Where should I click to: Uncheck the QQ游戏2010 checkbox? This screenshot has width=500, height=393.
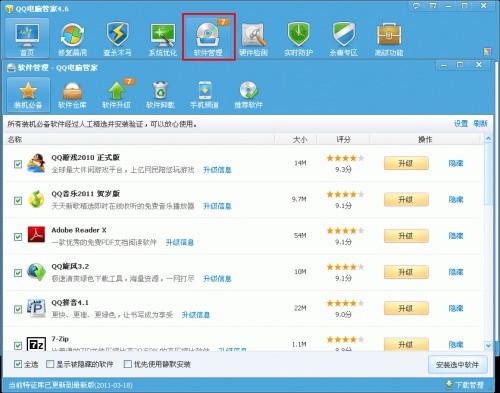point(18,164)
